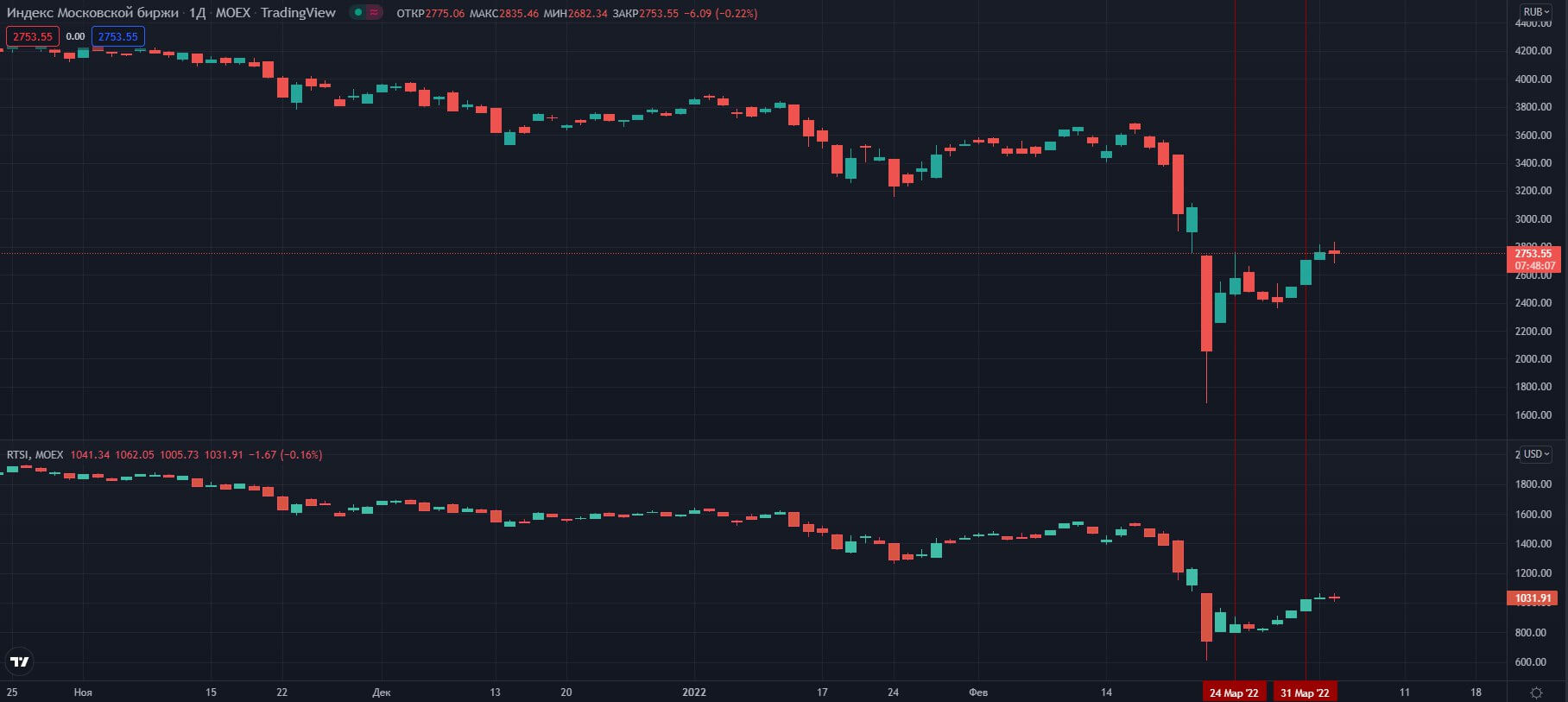Click the spread value 0.00

pos(75,36)
